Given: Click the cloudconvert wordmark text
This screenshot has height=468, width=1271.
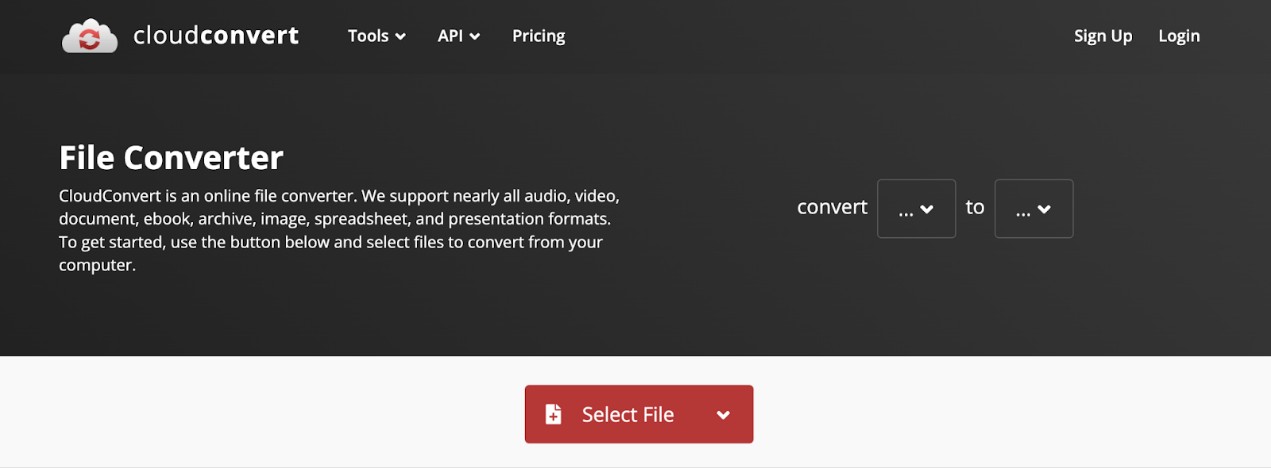Looking at the screenshot, I should (x=216, y=36).
